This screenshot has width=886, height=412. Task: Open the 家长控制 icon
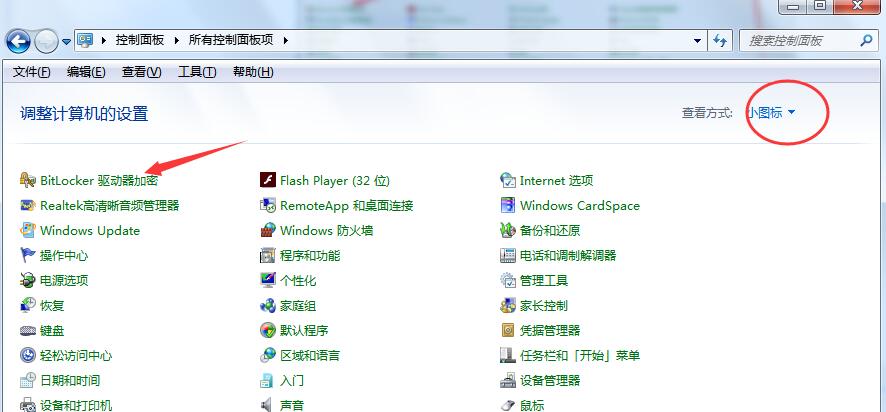508,306
